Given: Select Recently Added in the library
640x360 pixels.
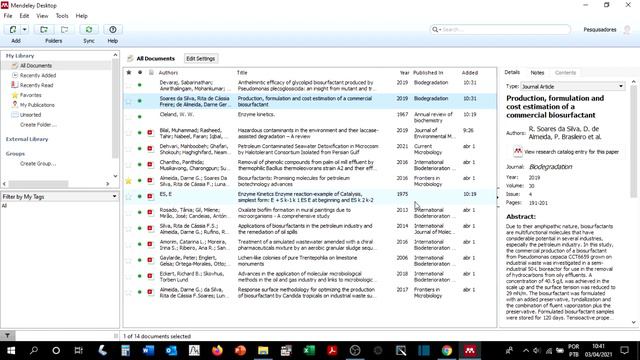Looking at the screenshot, I should coord(38,76).
